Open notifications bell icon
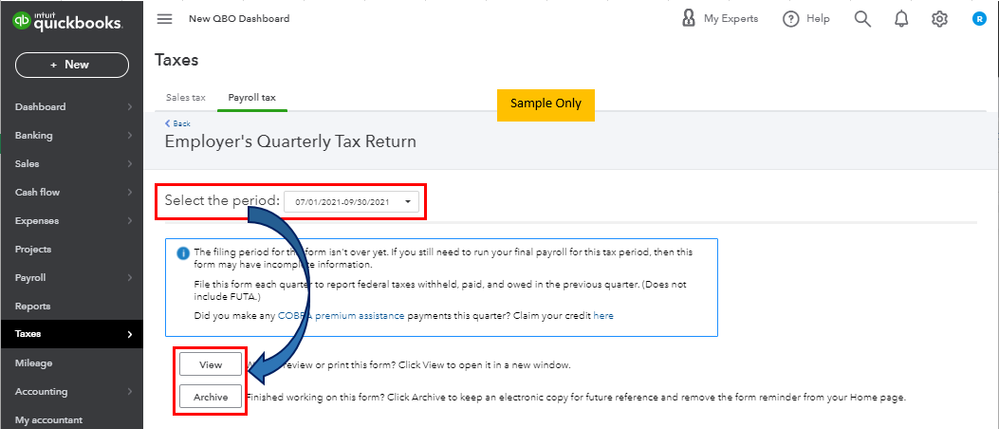This screenshot has width=999, height=429. pyautogui.click(x=902, y=19)
